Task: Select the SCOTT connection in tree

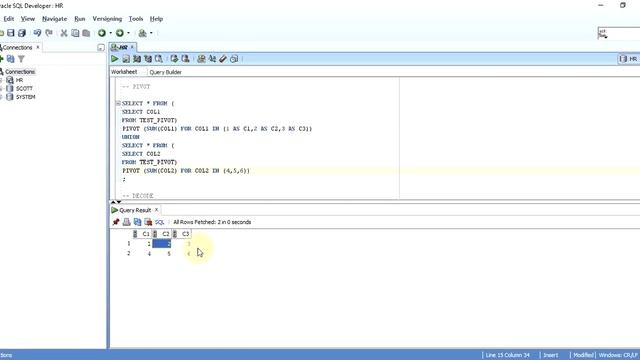Action: click(24, 88)
